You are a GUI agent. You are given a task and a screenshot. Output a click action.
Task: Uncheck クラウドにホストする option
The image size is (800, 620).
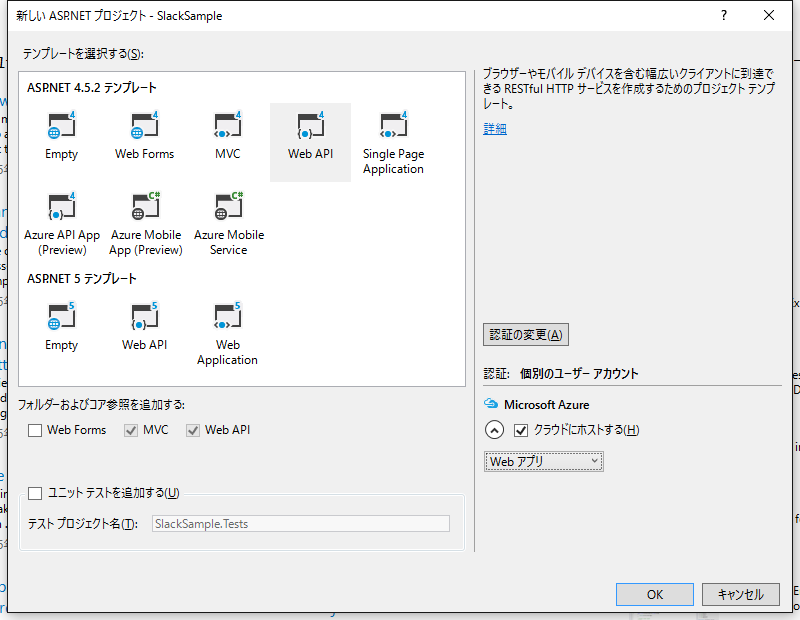click(520, 430)
